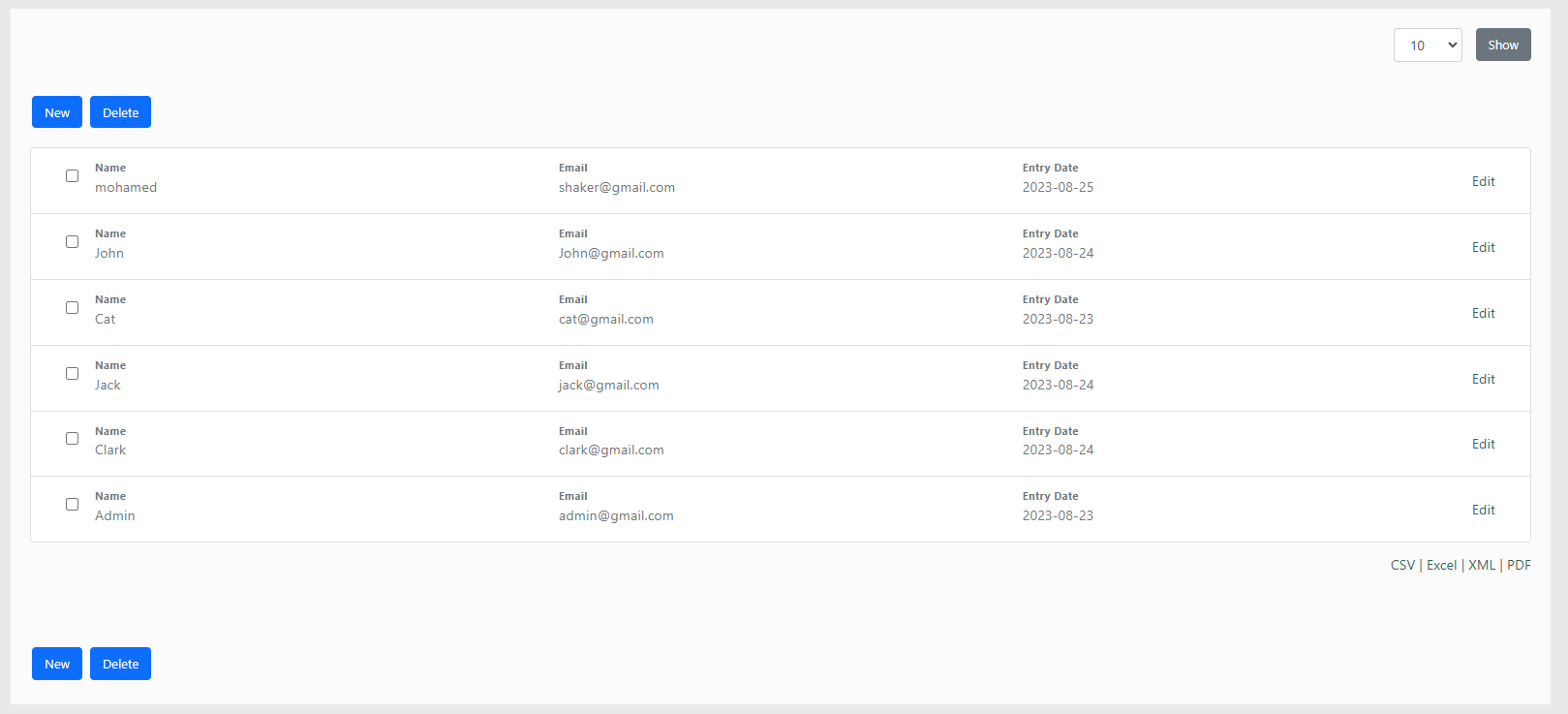Open Edit for John's row
The height and width of the screenshot is (714, 1568).
click(x=1483, y=247)
